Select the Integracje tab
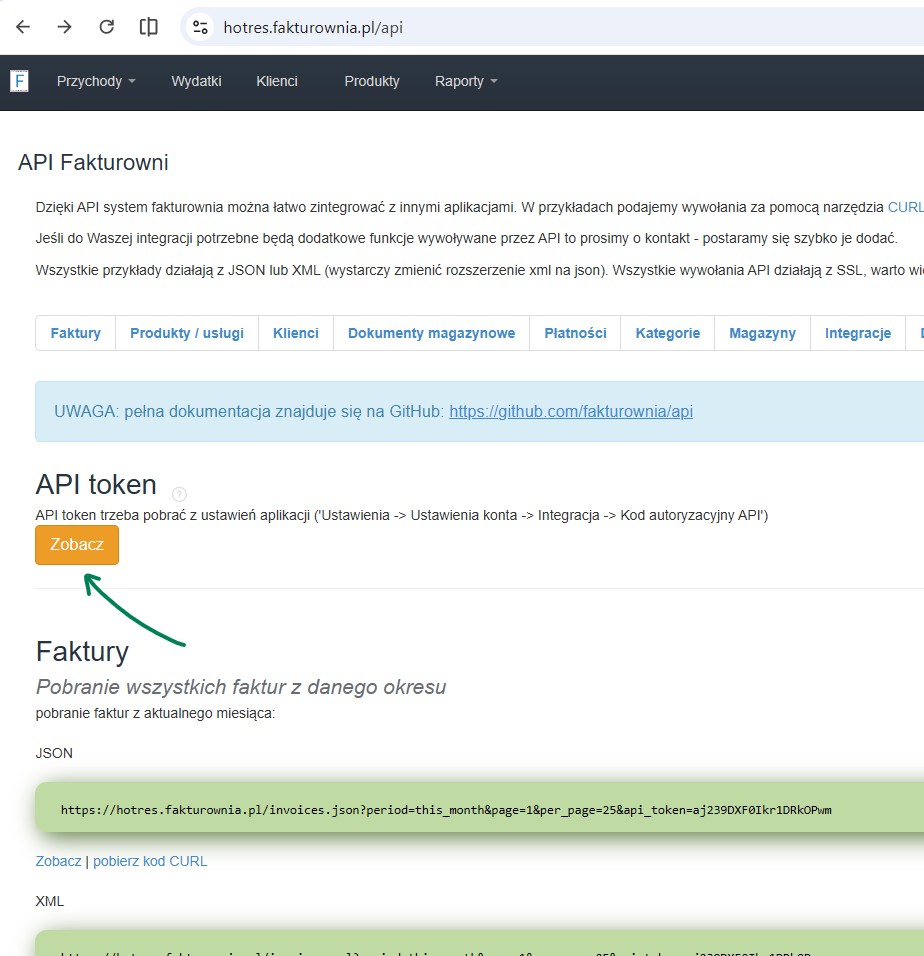 (857, 333)
